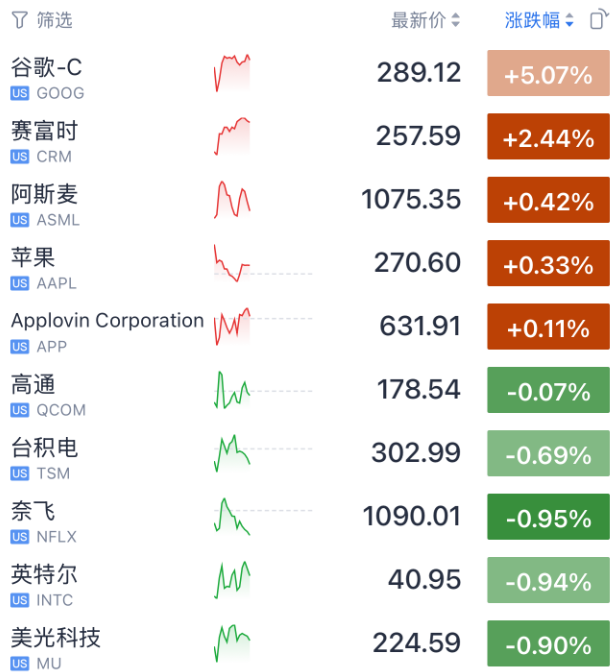Screen dimensions: 612x672
Task: Sort by change percent column (涨跌幅)
Action: 539,20
